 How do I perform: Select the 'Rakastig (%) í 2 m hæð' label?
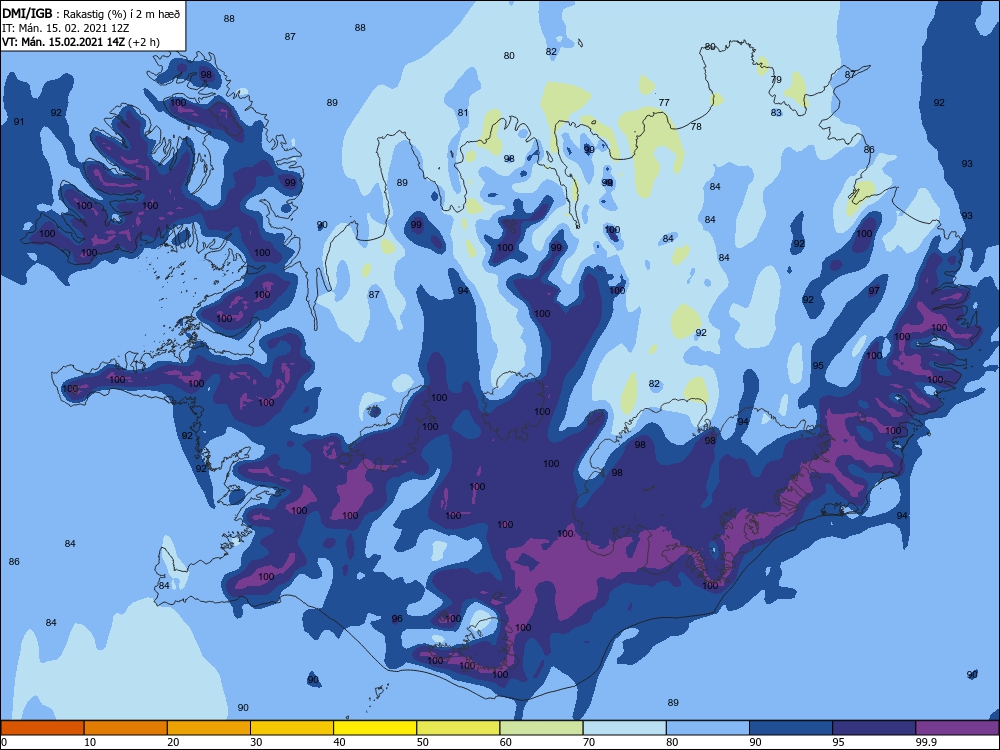121,14
